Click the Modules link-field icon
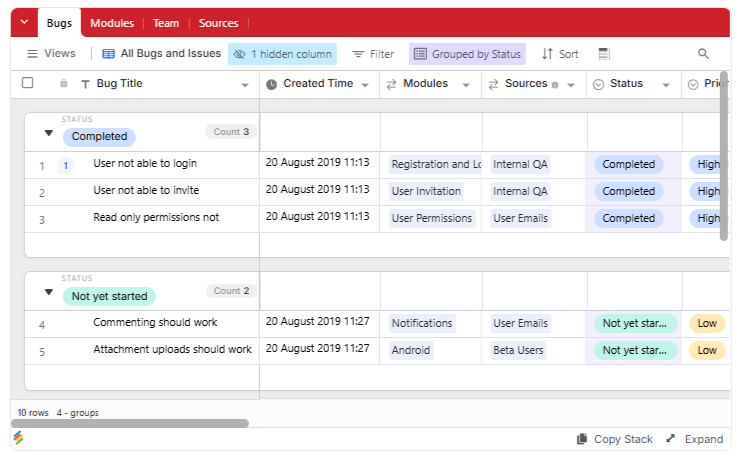Image resolution: width=748 pixels, height=460 pixels. point(391,84)
